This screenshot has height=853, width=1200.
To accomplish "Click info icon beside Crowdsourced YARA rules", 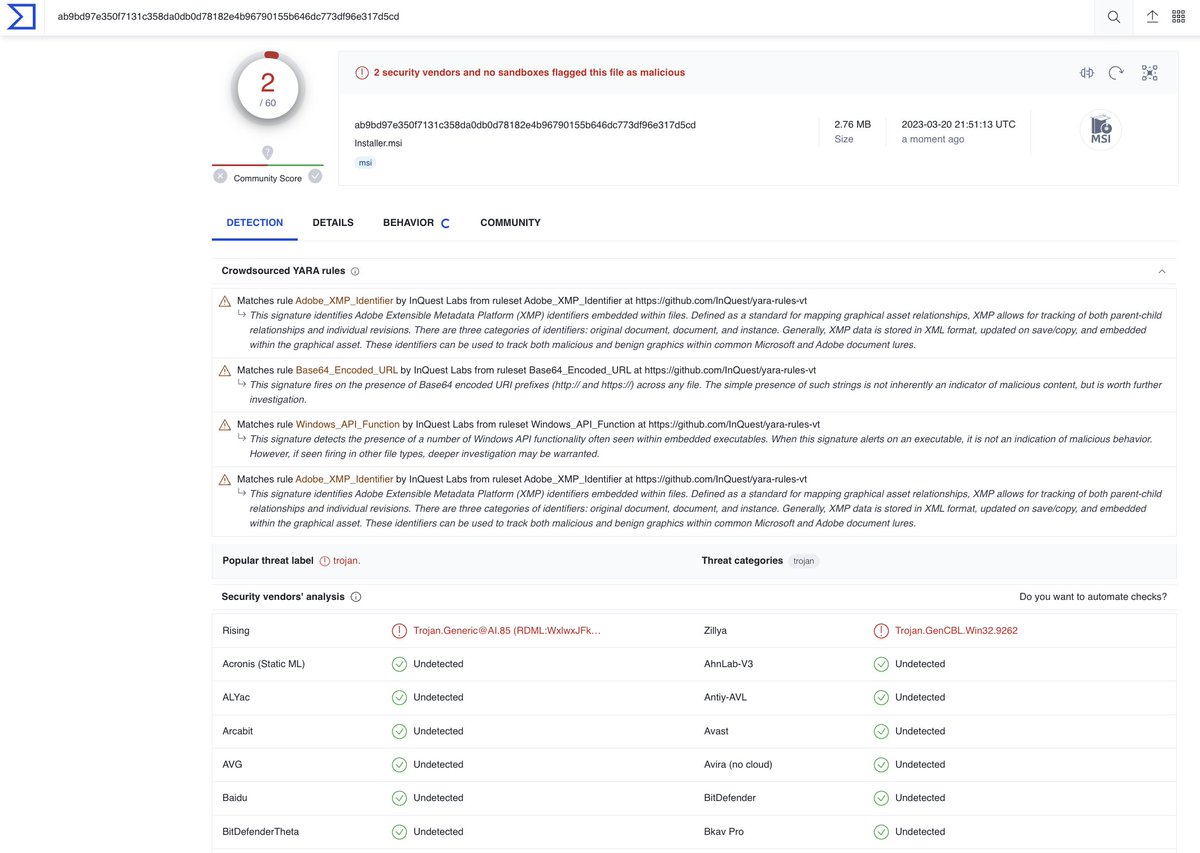I will coord(355,271).
